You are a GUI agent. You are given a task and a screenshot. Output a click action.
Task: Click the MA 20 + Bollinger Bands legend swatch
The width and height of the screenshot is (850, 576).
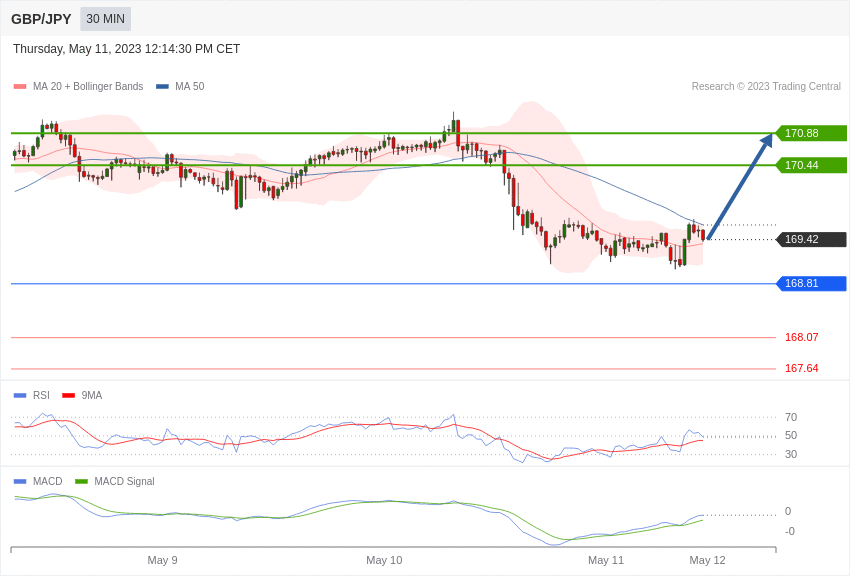(20, 87)
